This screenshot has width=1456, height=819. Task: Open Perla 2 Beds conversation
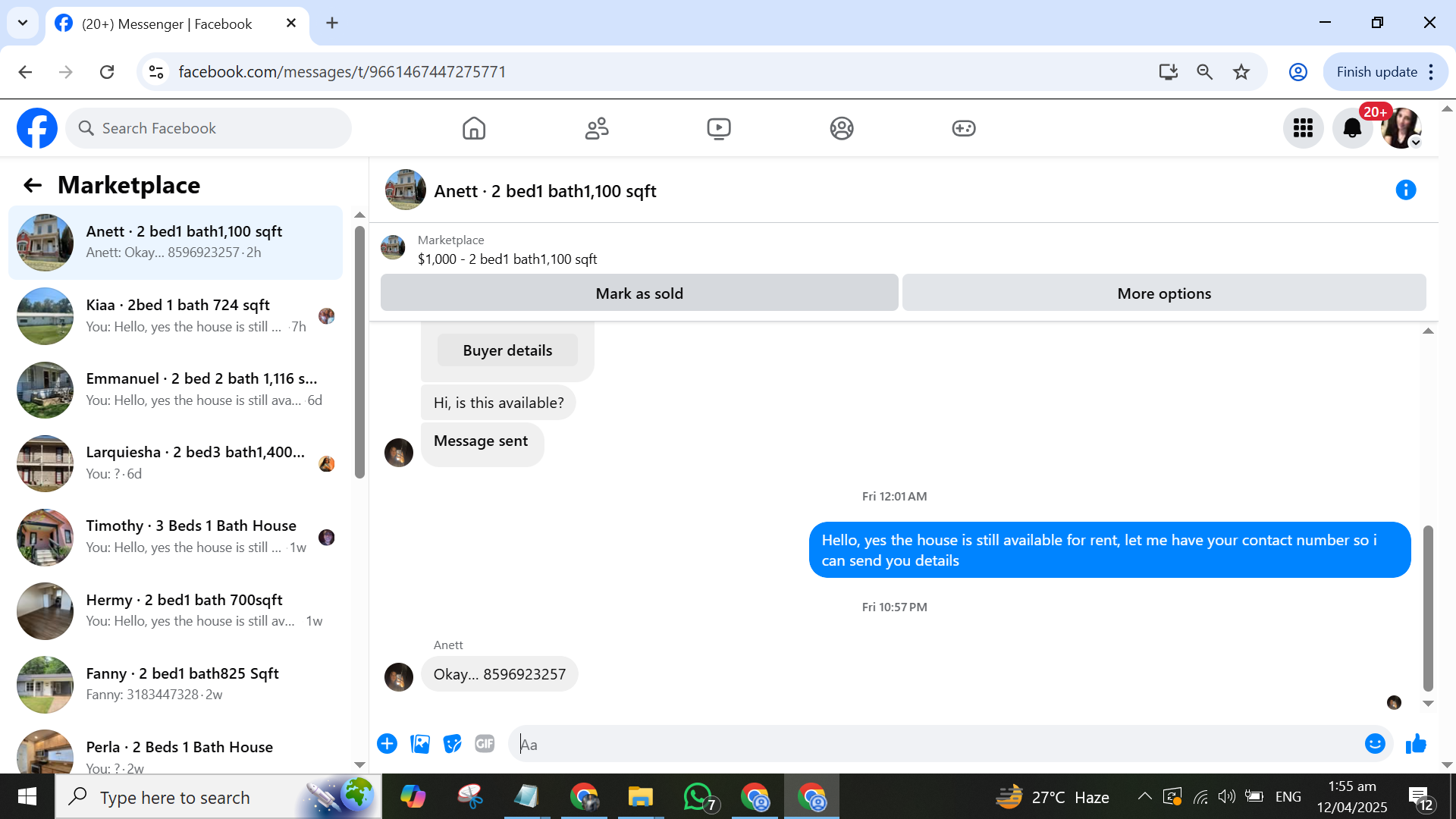coord(175,750)
